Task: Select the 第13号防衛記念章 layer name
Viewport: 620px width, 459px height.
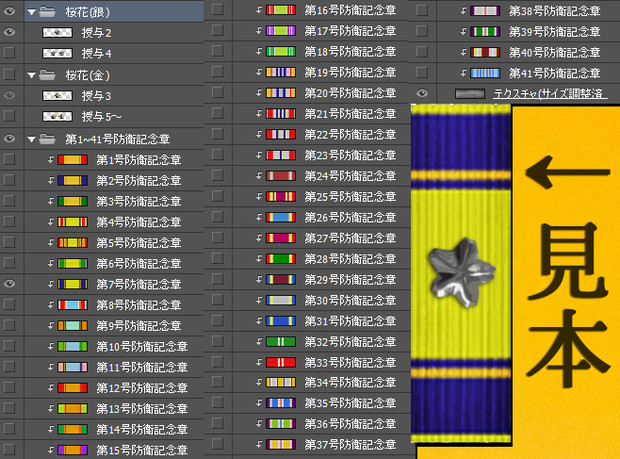Action: click(x=142, y=408)
